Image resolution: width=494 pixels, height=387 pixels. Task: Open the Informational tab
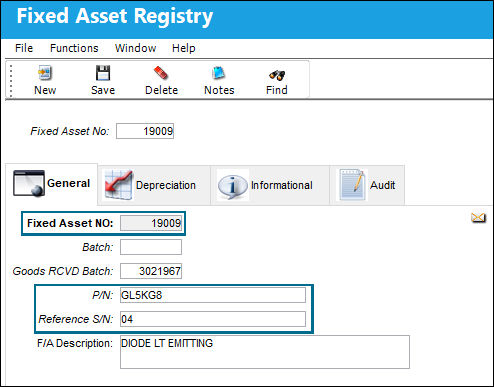pos(270,185)
